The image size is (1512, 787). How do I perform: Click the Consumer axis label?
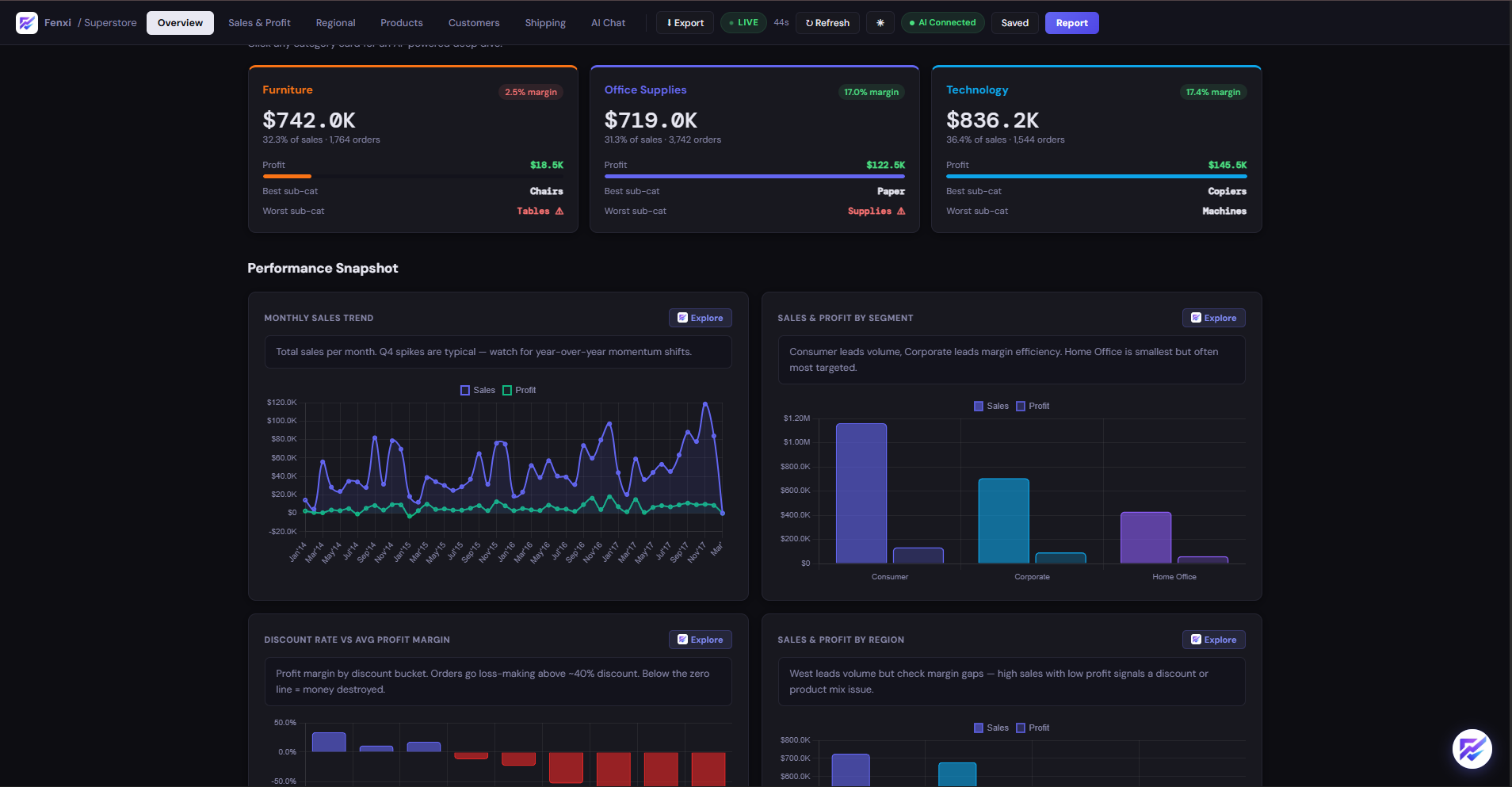(890, 577)
